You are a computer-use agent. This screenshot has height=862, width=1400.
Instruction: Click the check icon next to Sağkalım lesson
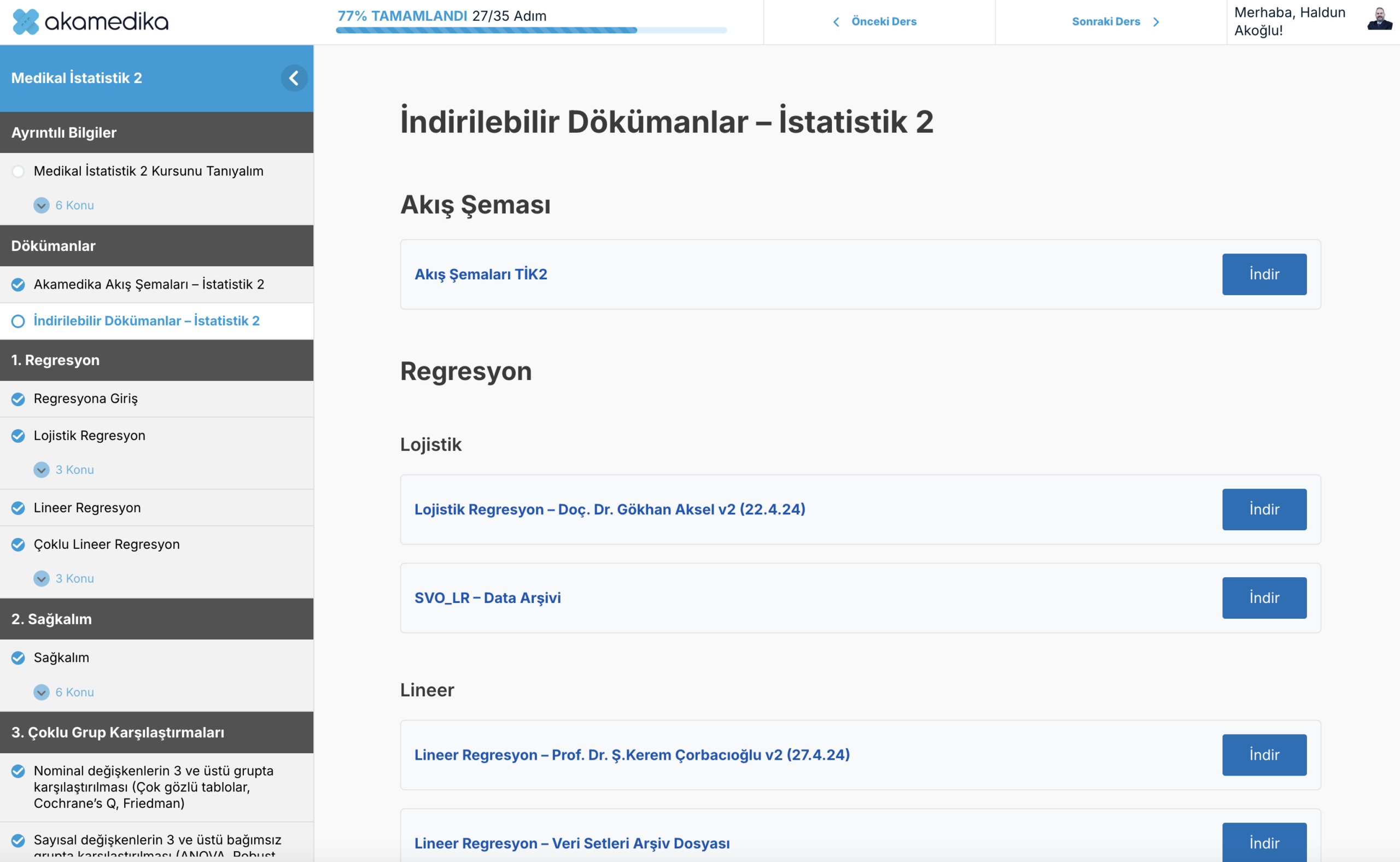(18, 658)
